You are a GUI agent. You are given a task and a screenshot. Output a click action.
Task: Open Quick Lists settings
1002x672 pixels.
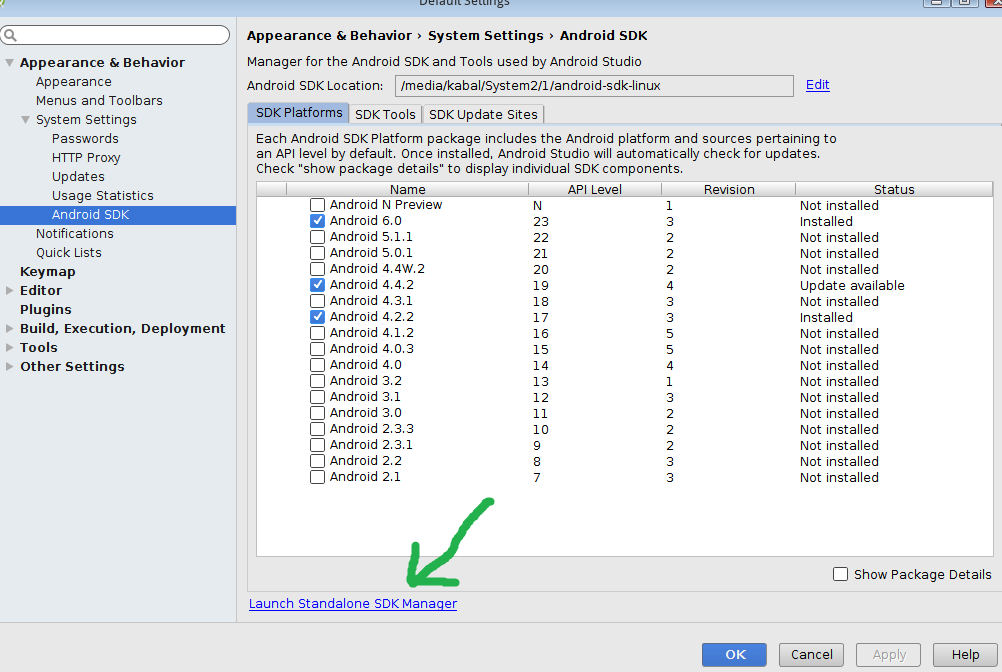pyautogui.click(x=68, y=253)
